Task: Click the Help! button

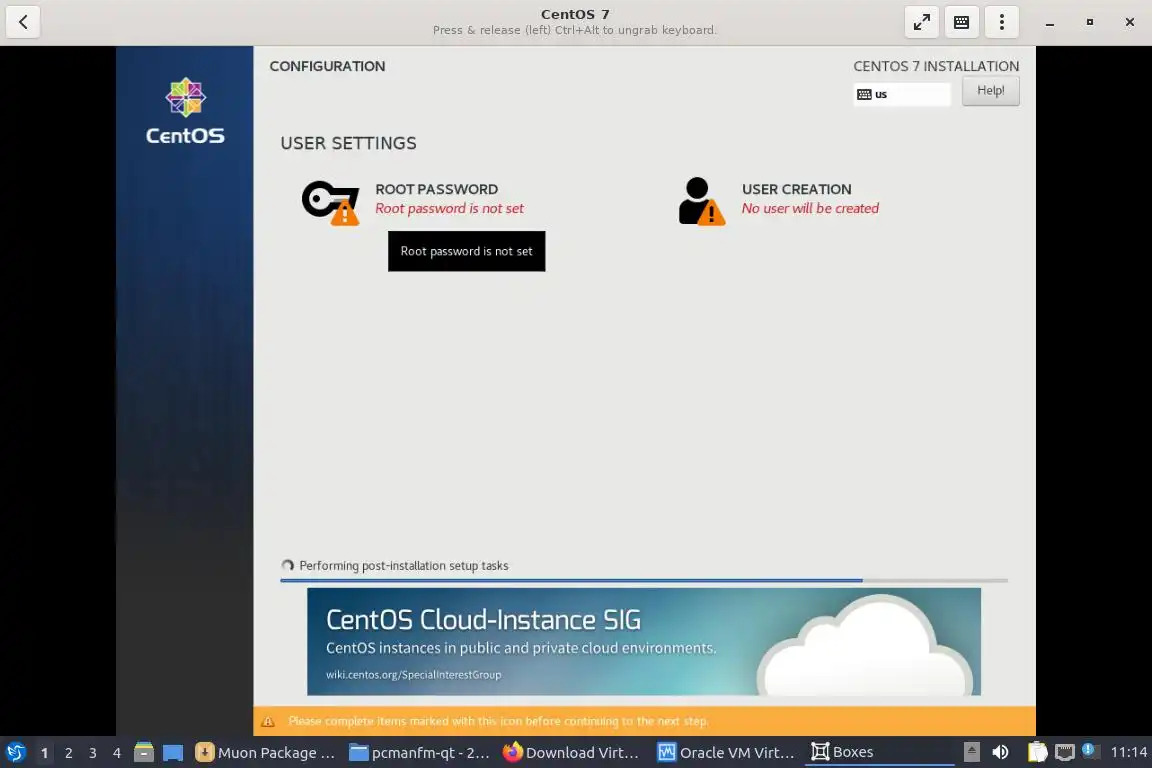Action: [990, 91]
